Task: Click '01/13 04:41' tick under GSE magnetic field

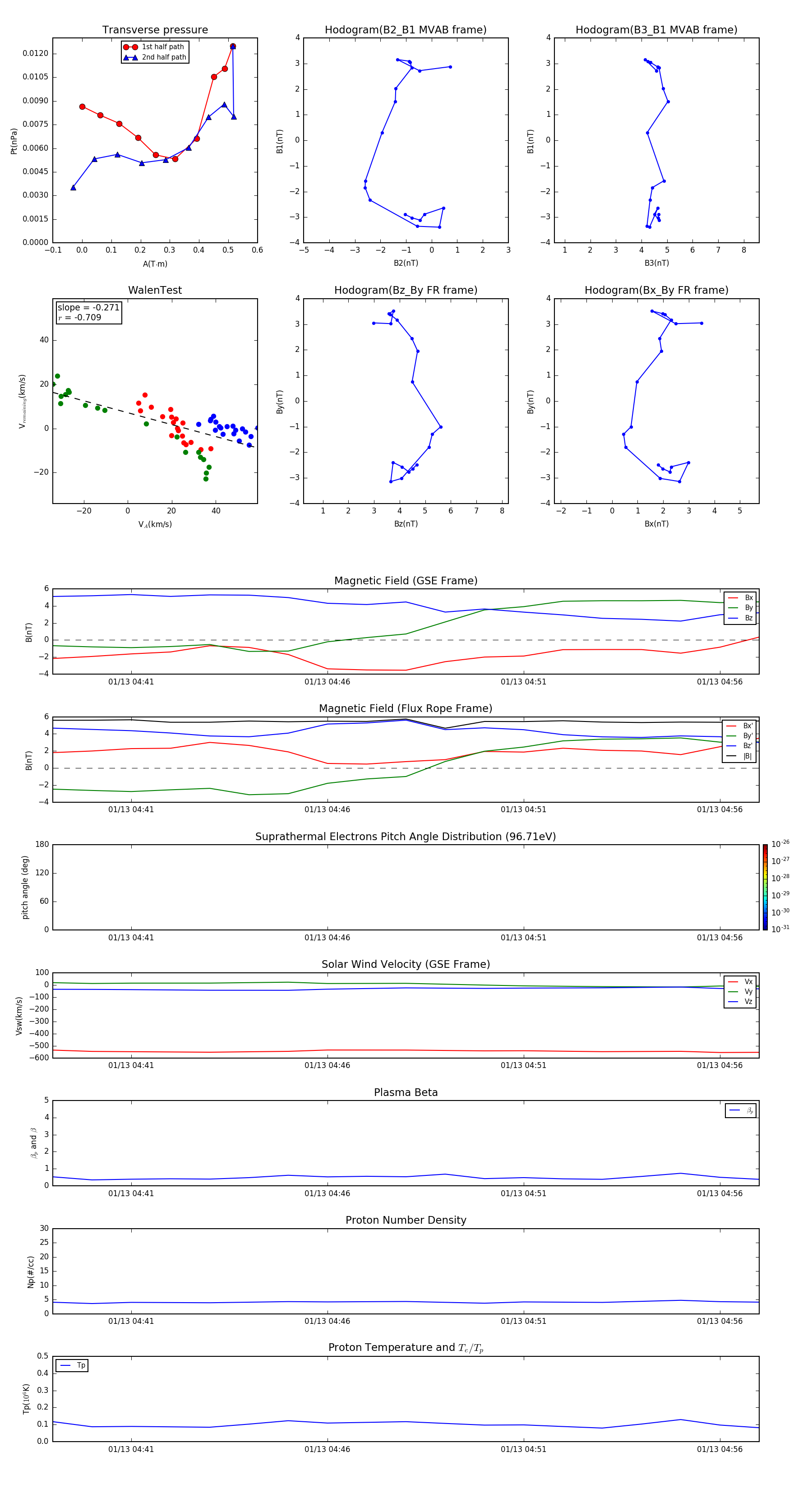Action: [131, 682]
